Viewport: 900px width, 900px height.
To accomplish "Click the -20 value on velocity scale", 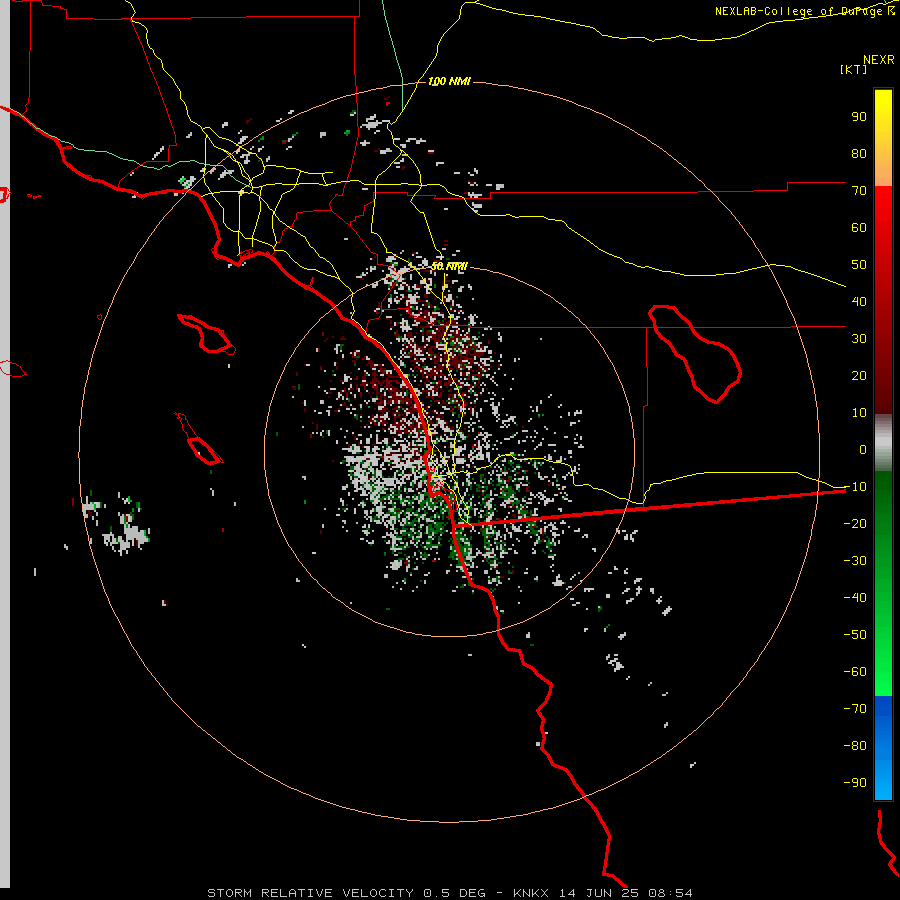I will (855, 524).
